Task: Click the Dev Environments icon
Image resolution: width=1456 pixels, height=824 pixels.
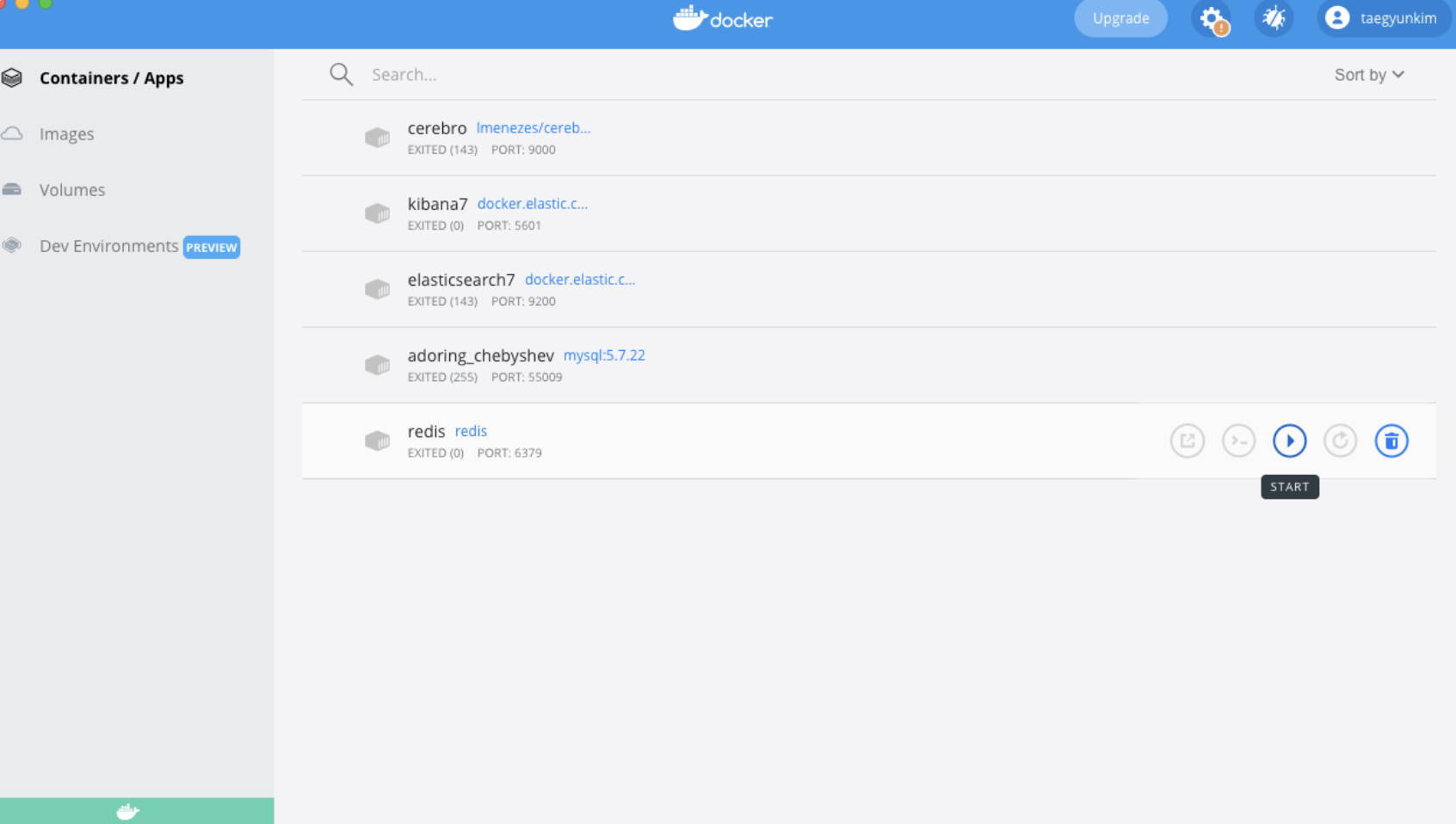Action: pos(12,245)
